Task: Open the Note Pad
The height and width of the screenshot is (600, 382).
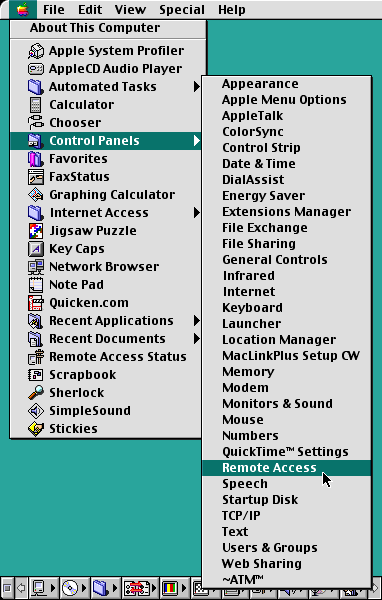Action: pos(106,284)
